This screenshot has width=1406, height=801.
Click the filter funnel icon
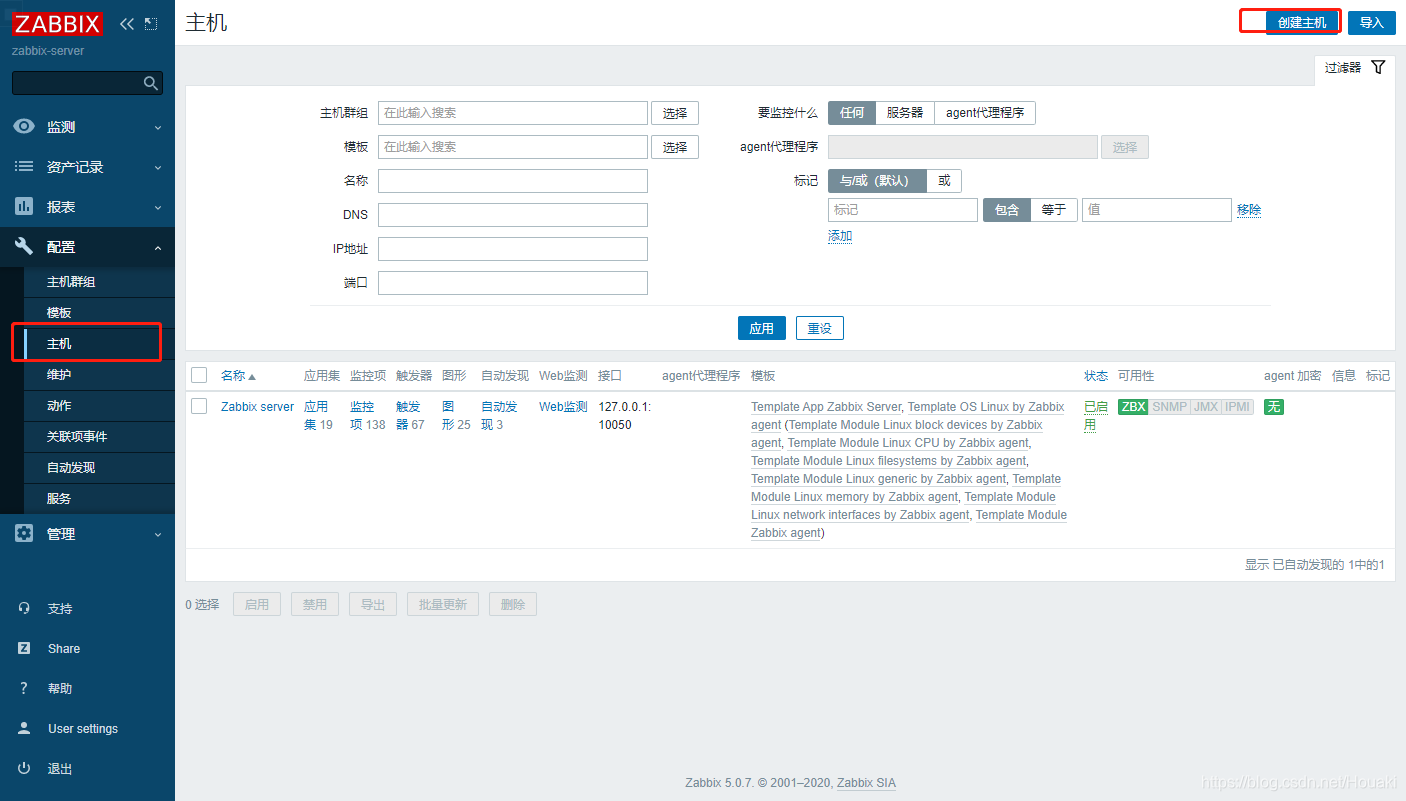(1378, 67)
